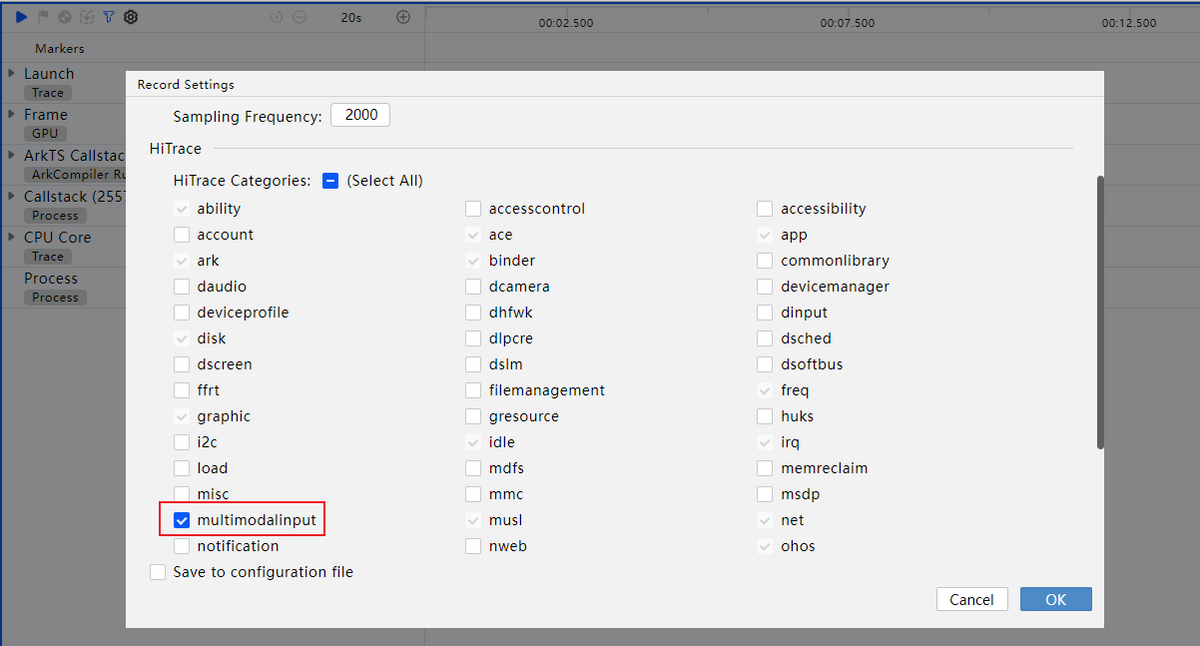The image size is (1200, 646).
Task: Expand the Frame track row
Action: (10, 115)
